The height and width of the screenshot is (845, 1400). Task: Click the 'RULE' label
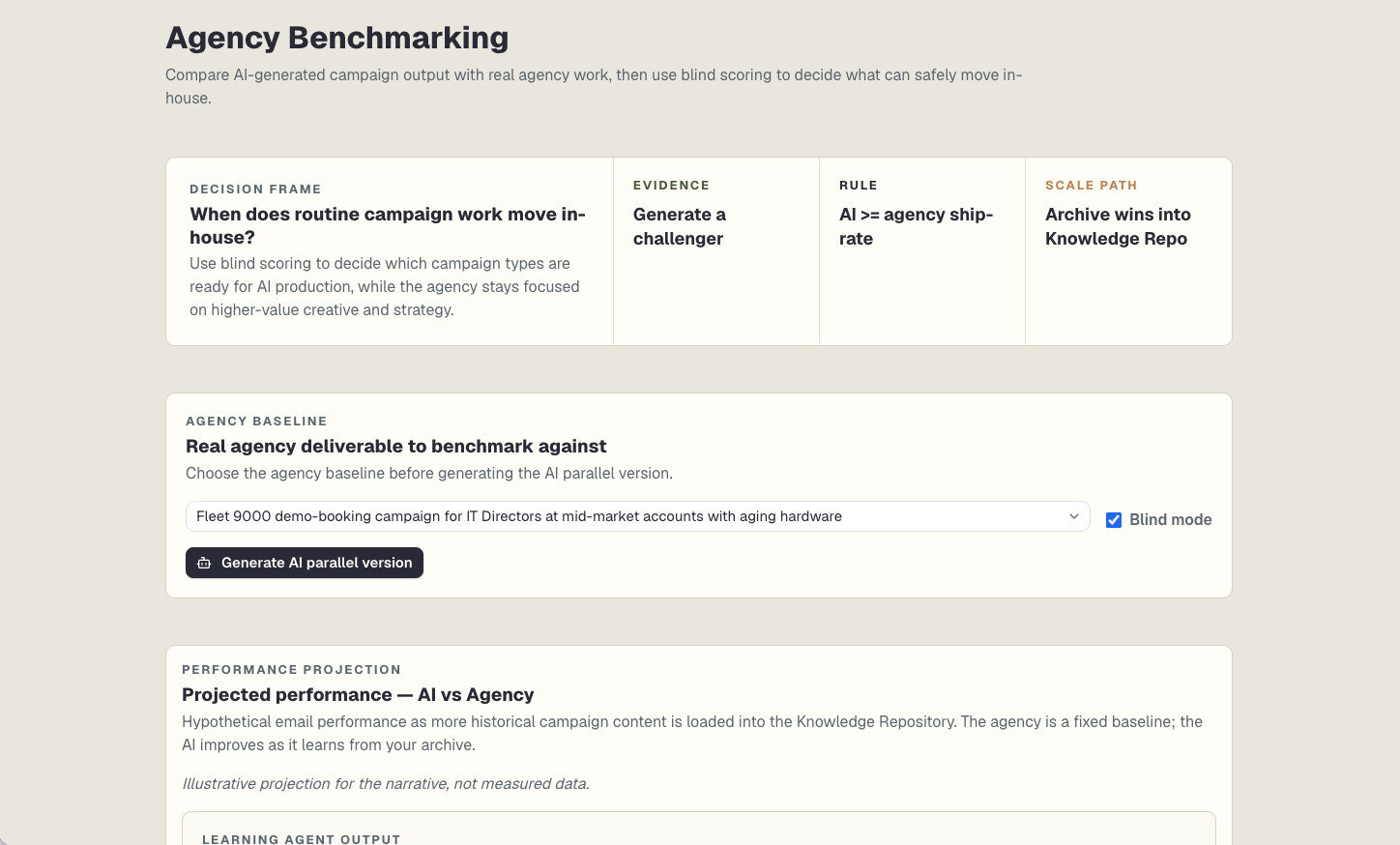(x=859, y=186)
